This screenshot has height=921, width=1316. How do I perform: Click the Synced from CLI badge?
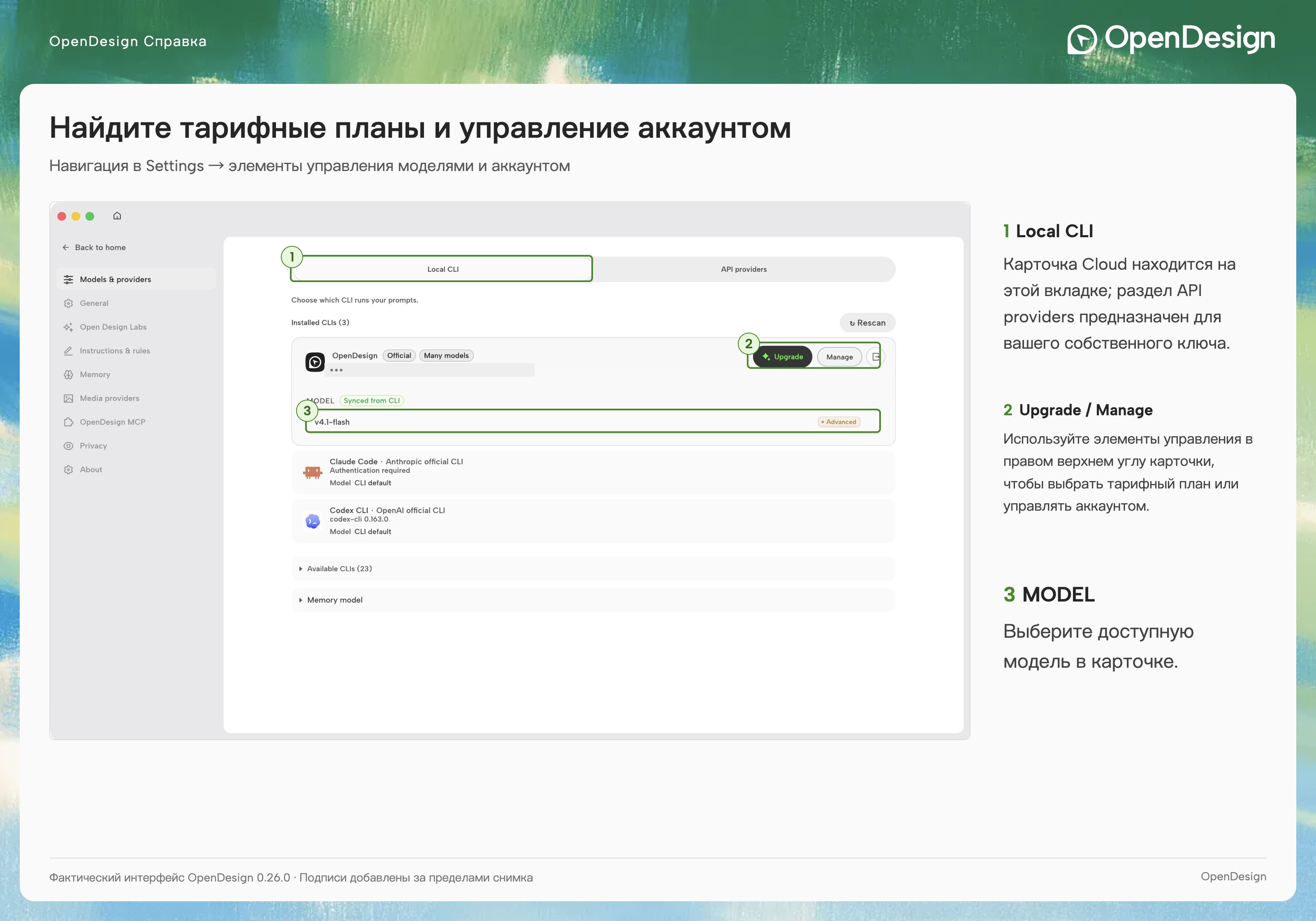[371, 400]
